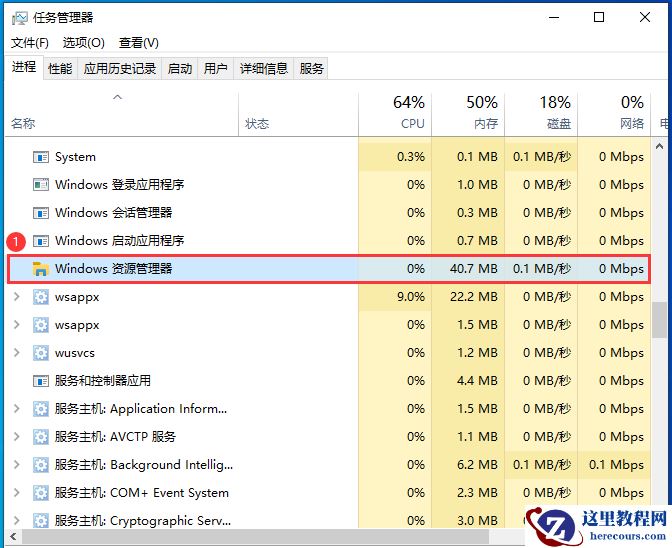Sort by the 内存 column header
The width and height of the screenshot is (672, 548).
tap(468, 114)
